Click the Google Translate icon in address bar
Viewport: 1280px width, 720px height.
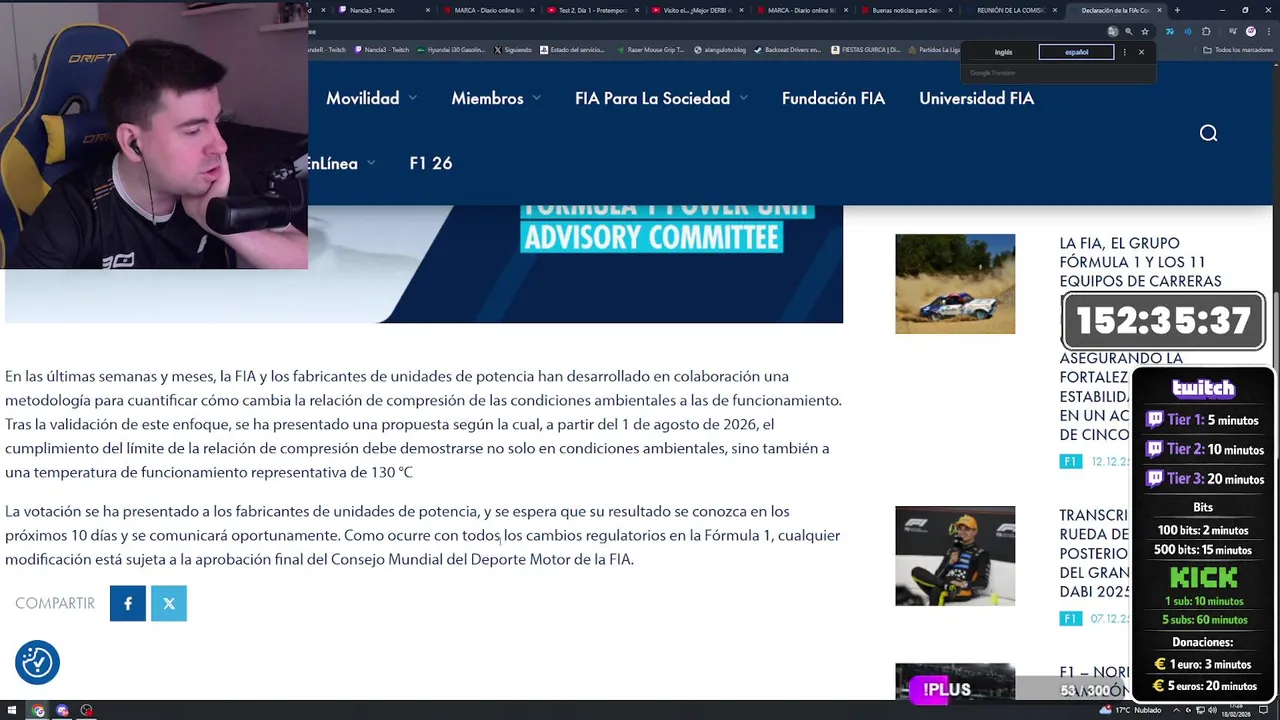pyautogui.click(x=1113, y=31)
